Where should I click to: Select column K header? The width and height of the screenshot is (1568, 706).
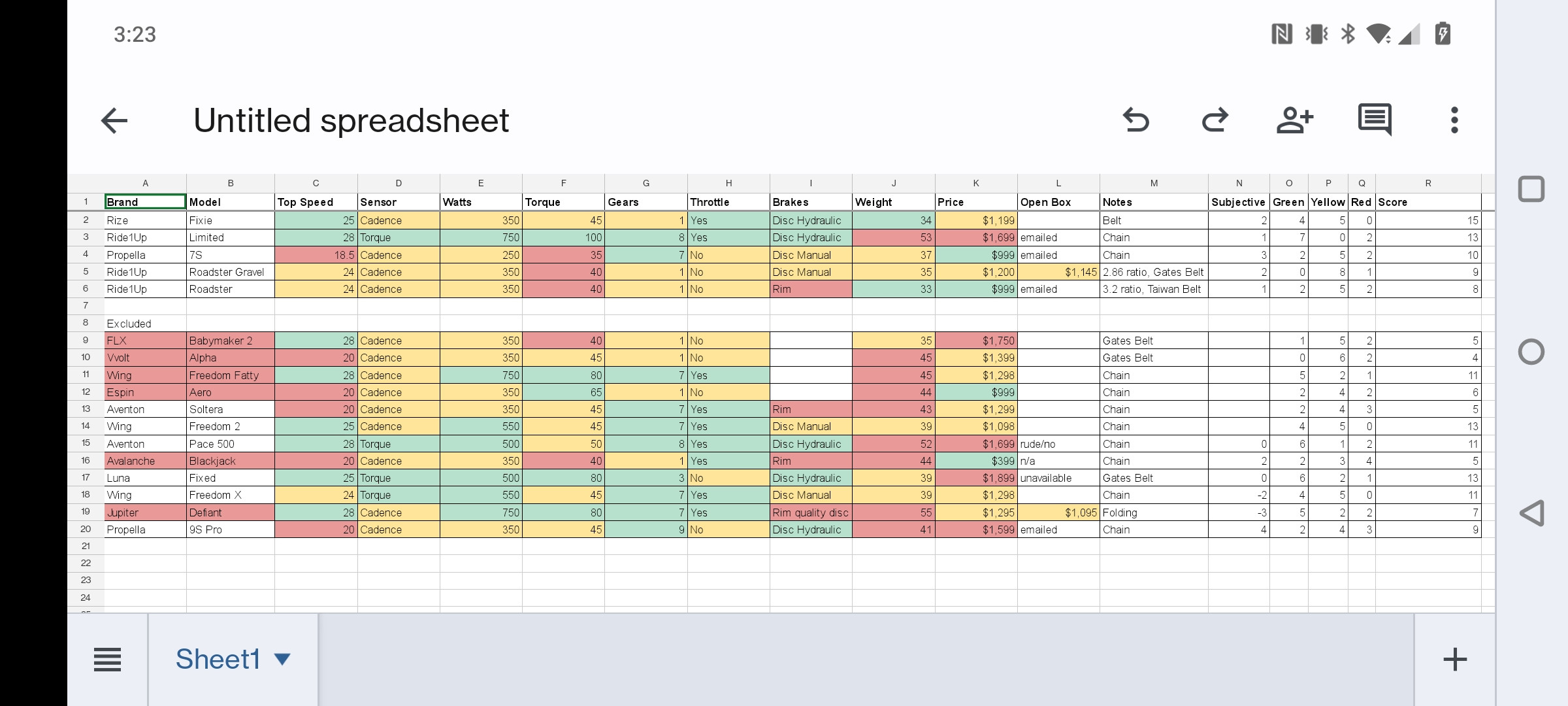(976, 184)
